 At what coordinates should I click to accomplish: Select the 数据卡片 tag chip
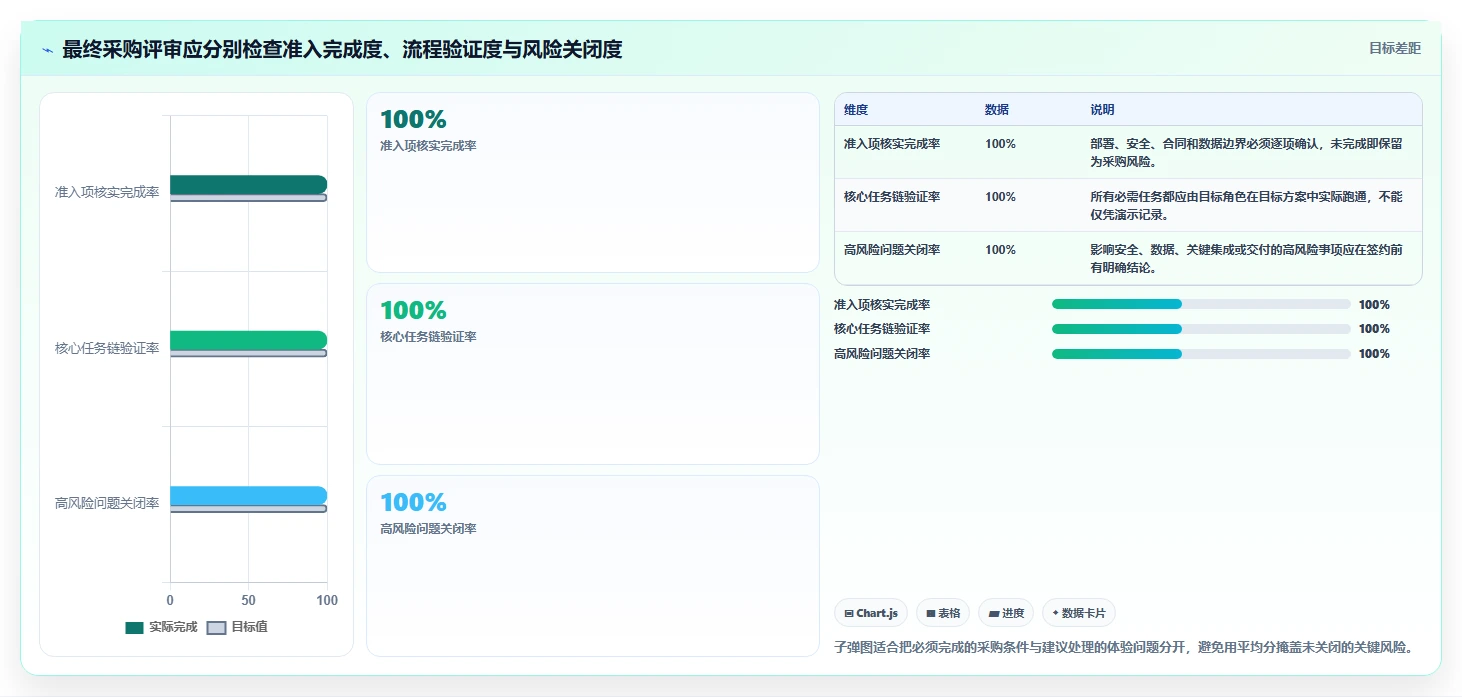(x=1079, y=613)
